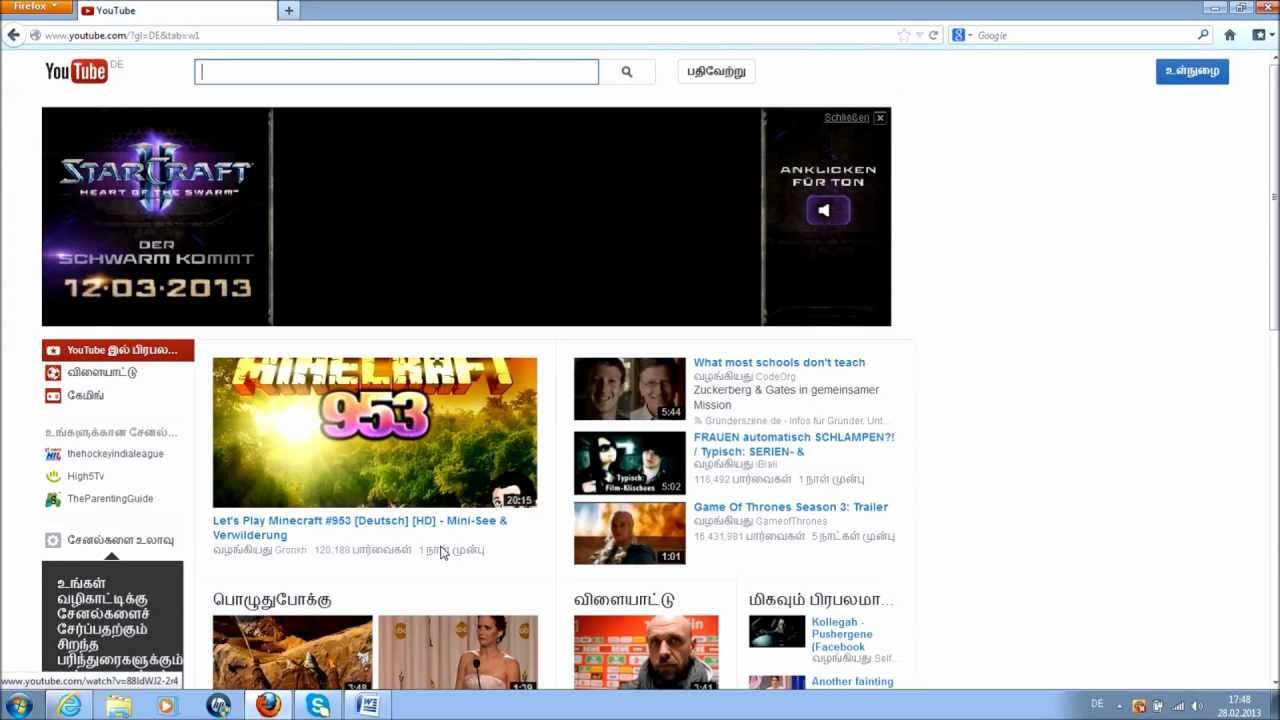Click the Typisch Film-Klischees thumbnail
1280x720 pixels.
point(630,463)
